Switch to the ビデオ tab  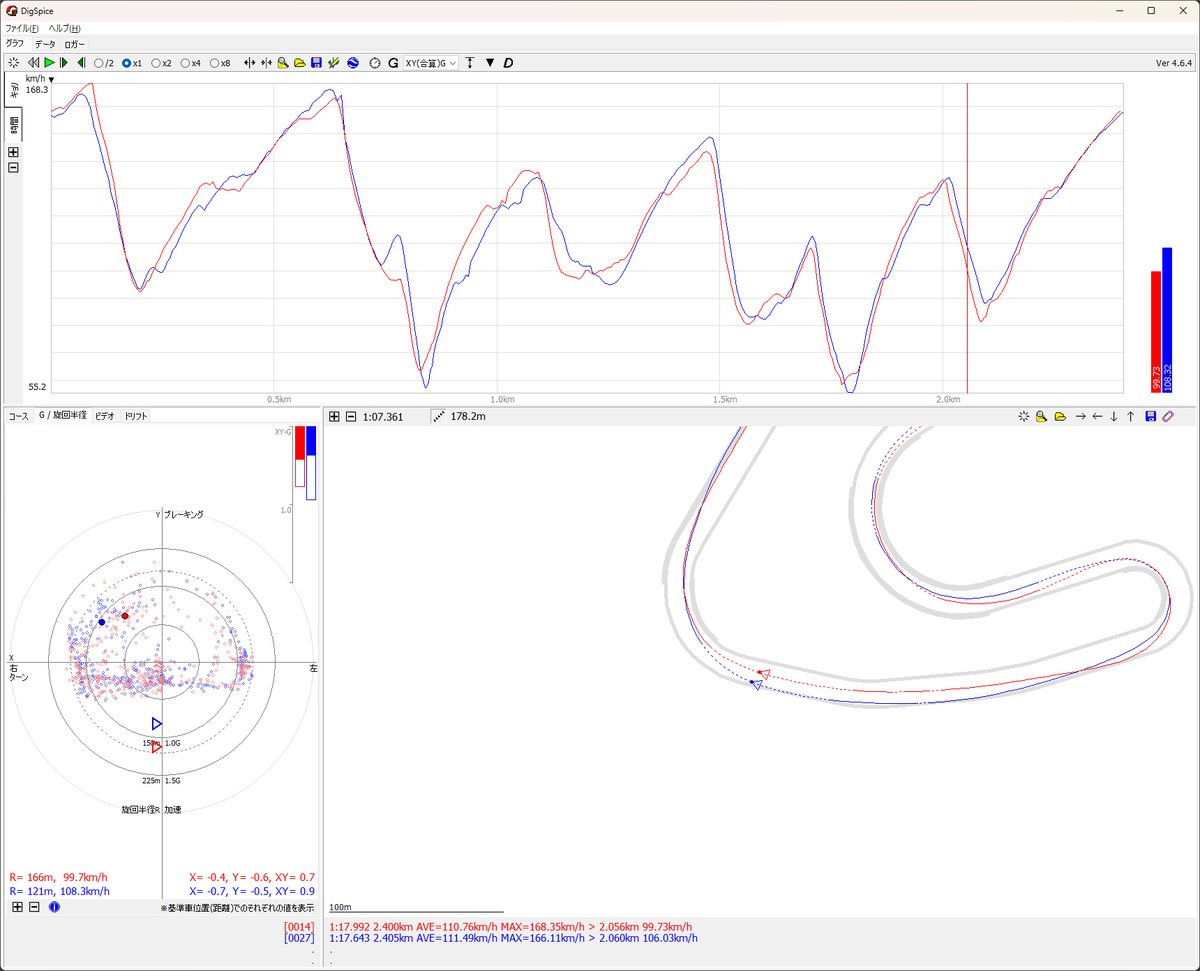point(105,415)
